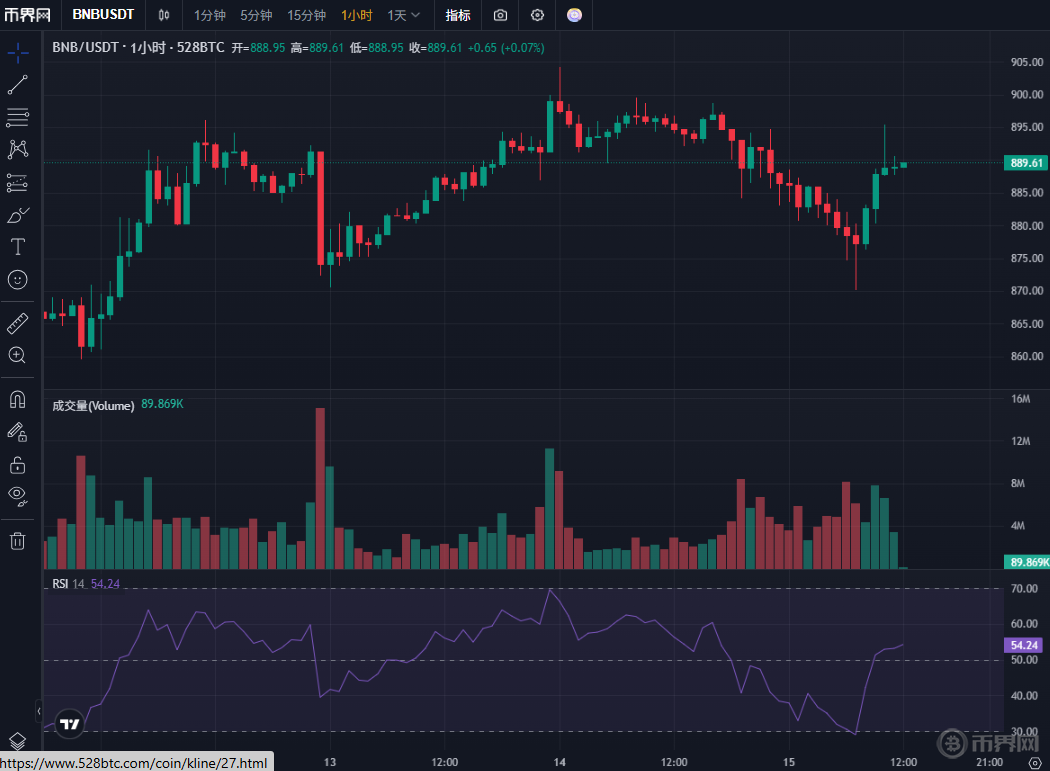1050x771 pixels.
Task: Click the 89.869K volume axis label
Action: [1027, 562]
